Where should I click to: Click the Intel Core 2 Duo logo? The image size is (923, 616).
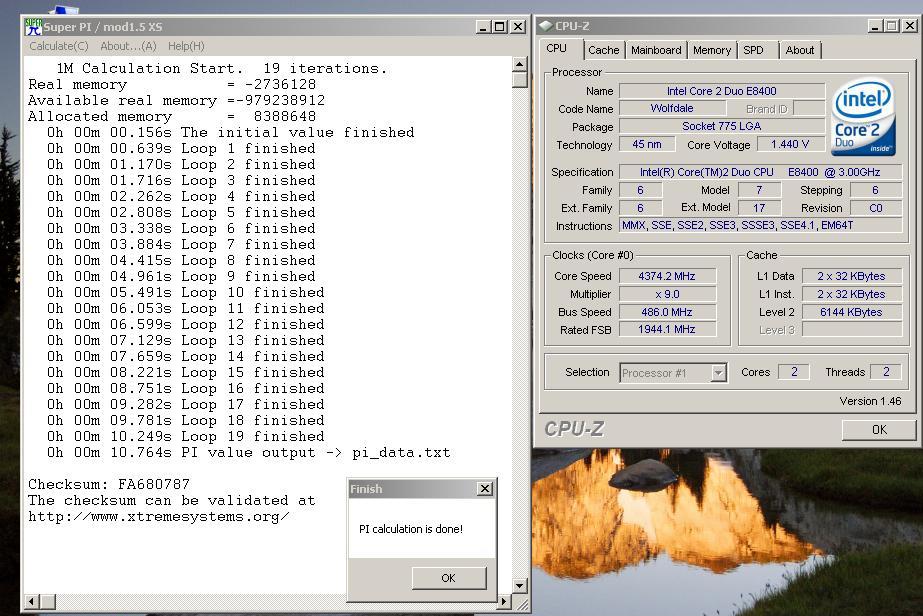click(864, 118)
